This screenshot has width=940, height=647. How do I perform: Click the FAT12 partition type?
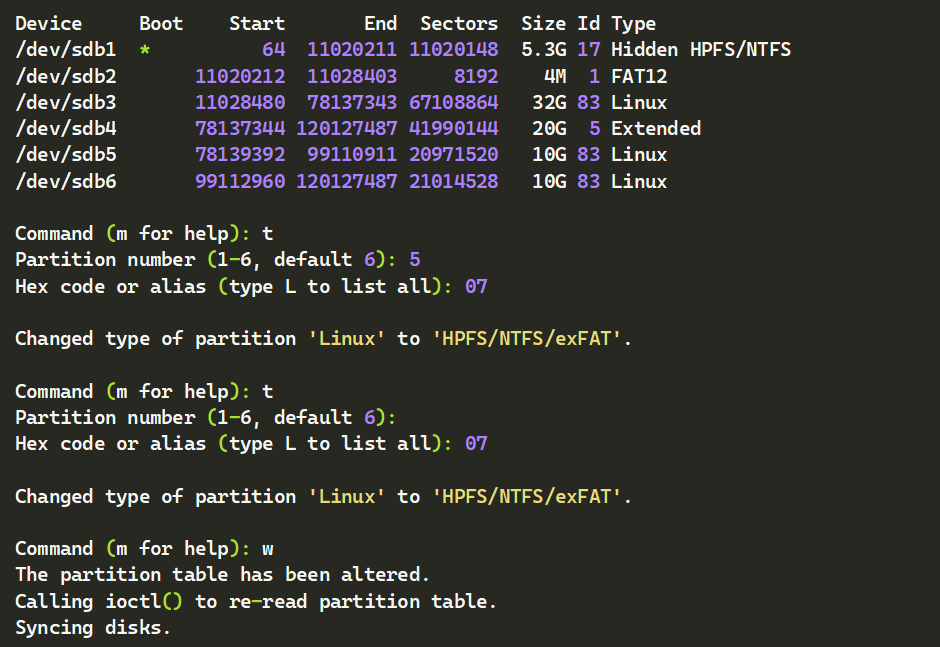[x=639, y=76]
